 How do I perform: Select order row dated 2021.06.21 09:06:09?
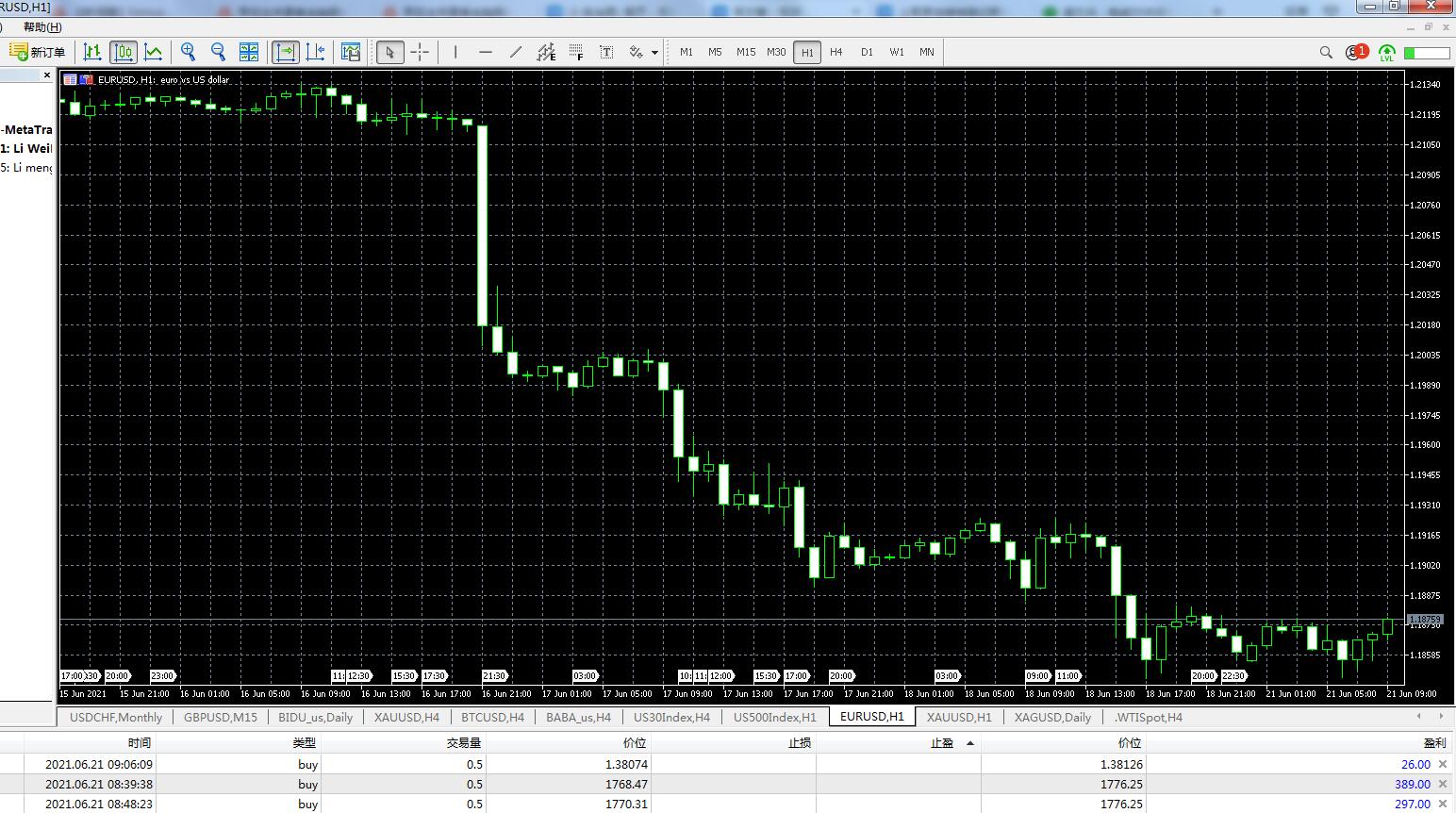pos(726,765)
